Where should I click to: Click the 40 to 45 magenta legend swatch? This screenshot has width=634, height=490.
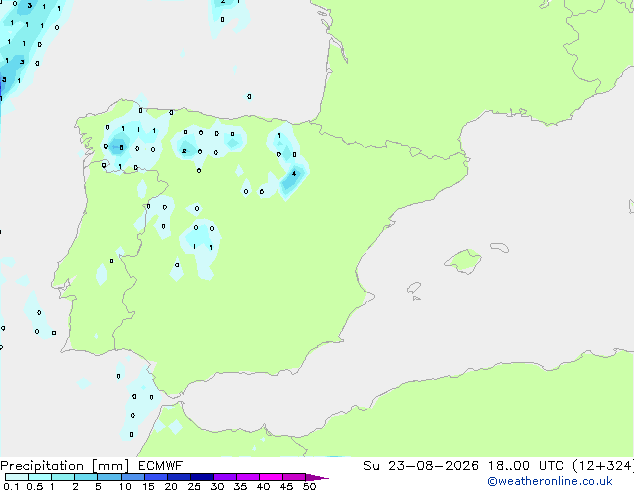271,477
